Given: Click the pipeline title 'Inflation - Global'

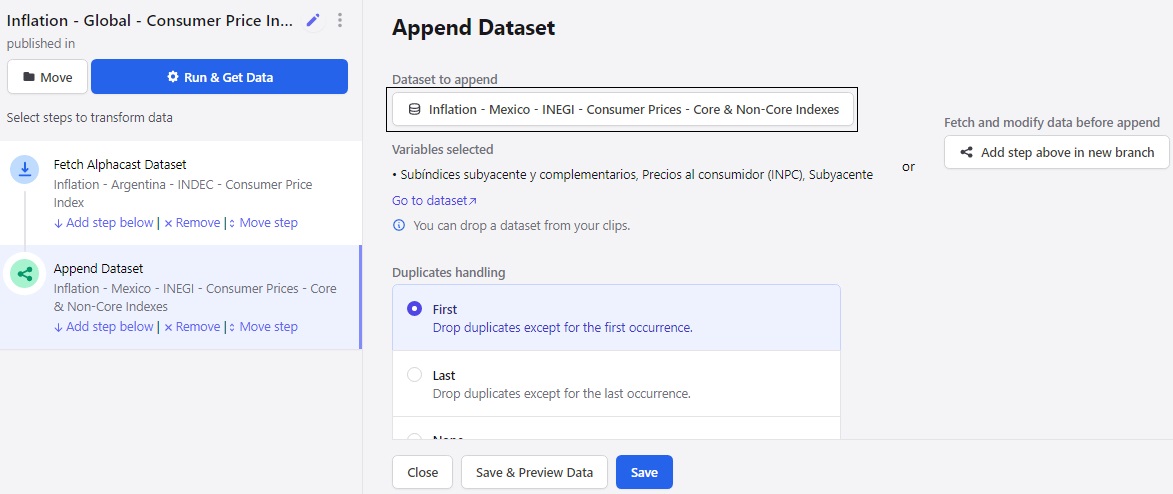Looking at the screenshot, I should (150, 20).
